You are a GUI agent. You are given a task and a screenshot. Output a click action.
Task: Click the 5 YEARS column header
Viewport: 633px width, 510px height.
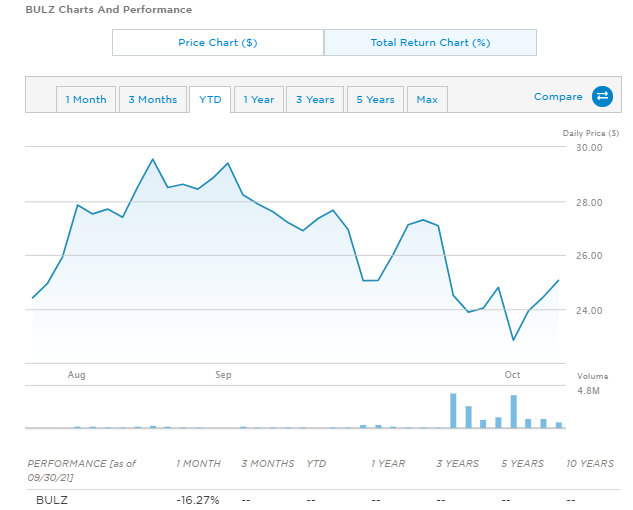point(522,464)
